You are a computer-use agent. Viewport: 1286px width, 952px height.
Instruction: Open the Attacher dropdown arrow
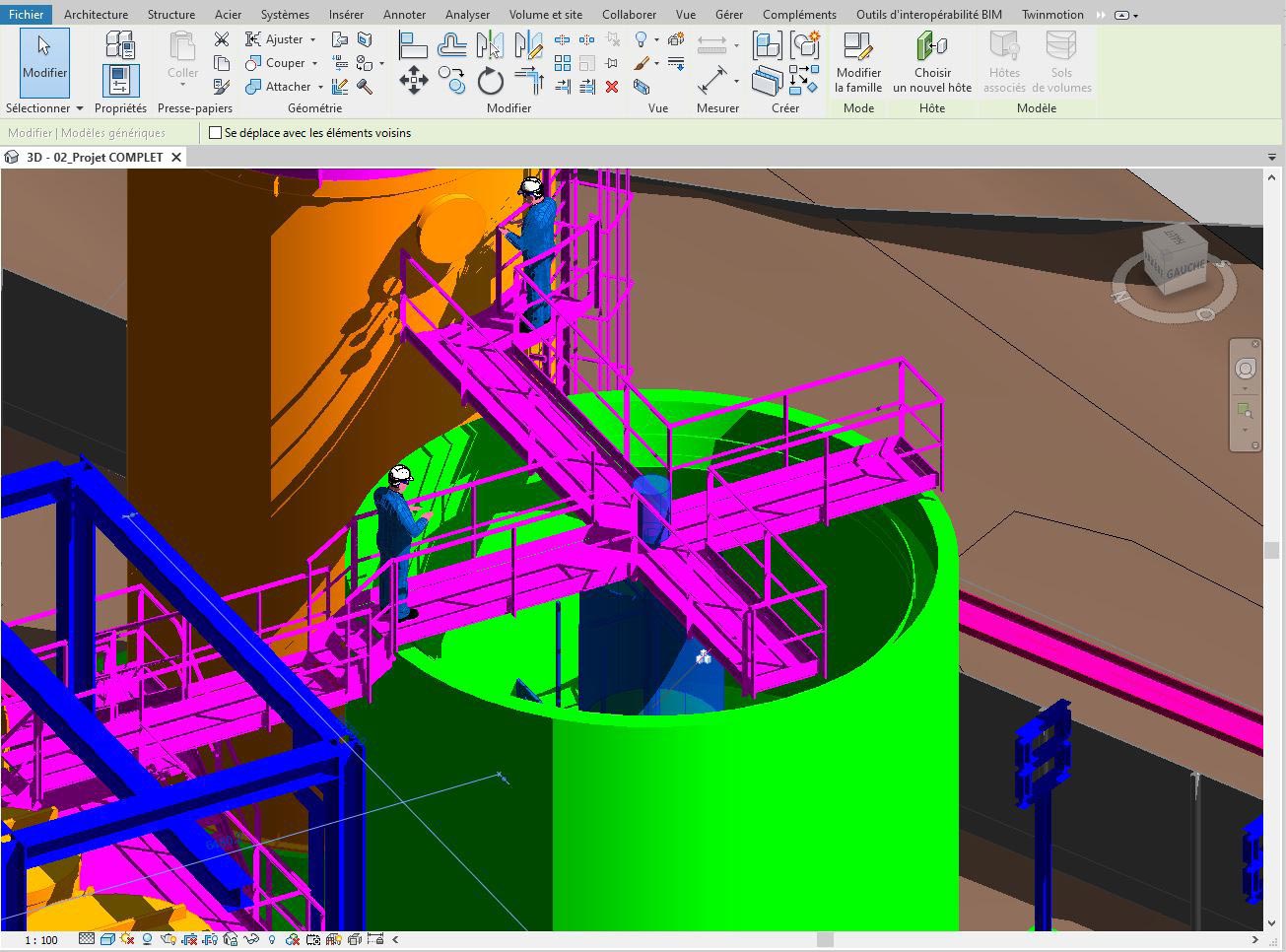click(x=320, y=87)
